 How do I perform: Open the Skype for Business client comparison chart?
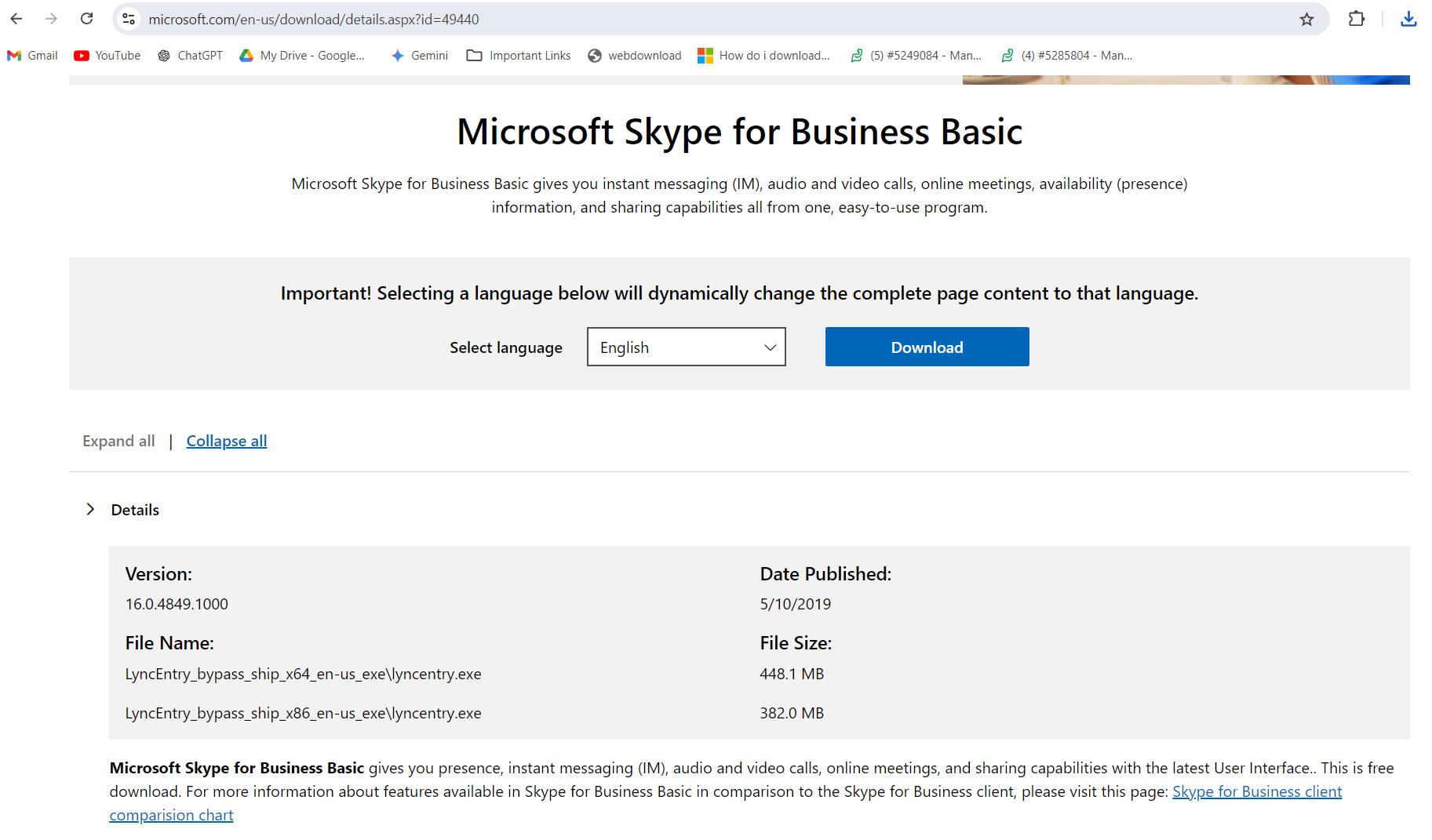1256,791
